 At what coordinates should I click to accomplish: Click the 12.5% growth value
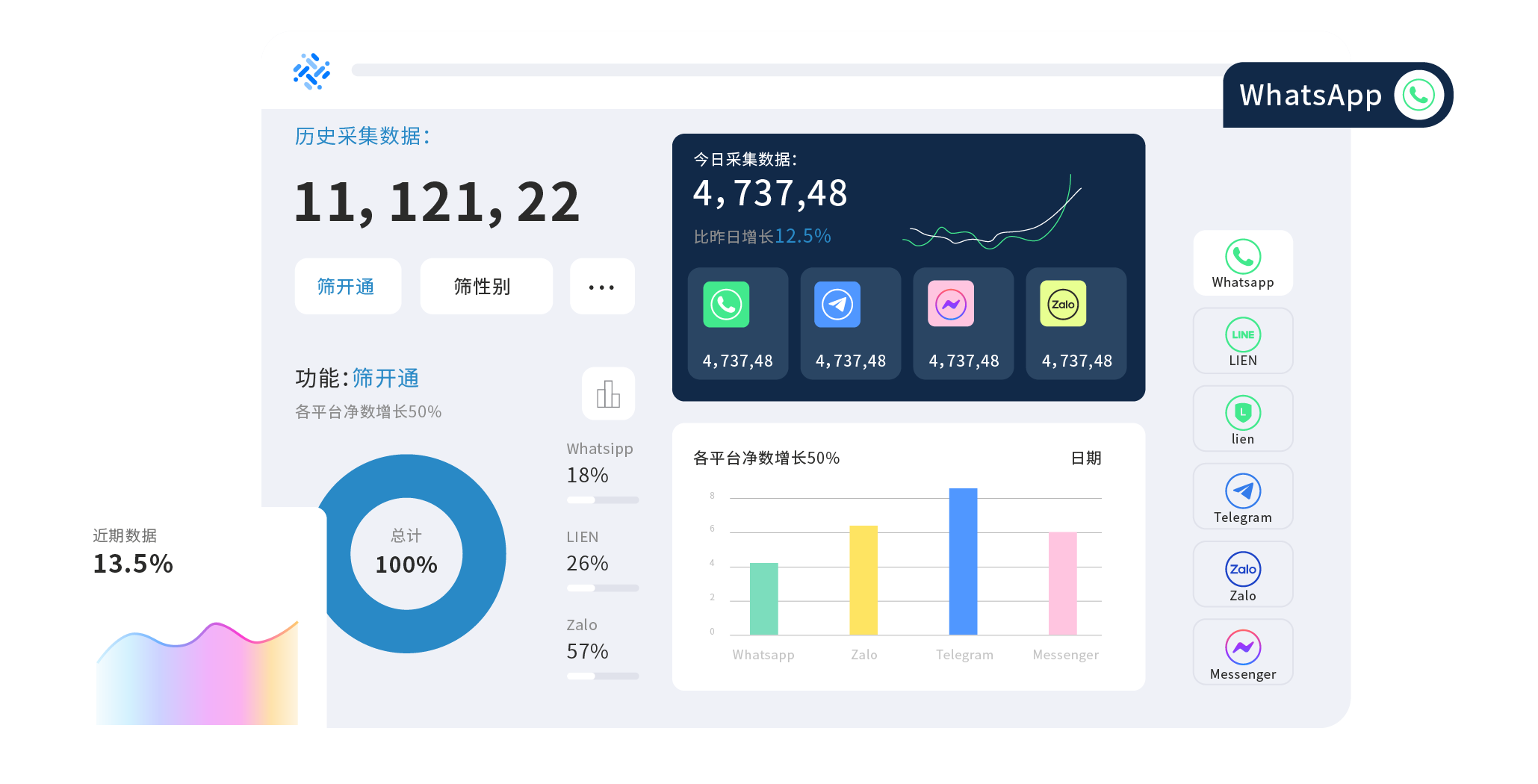(803, 236)
